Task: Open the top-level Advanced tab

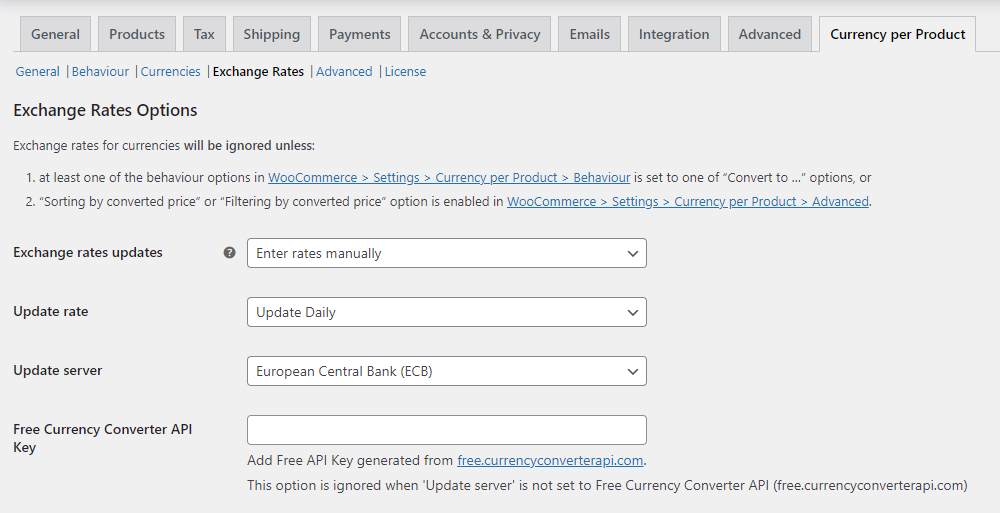Action: coord(769,34)
